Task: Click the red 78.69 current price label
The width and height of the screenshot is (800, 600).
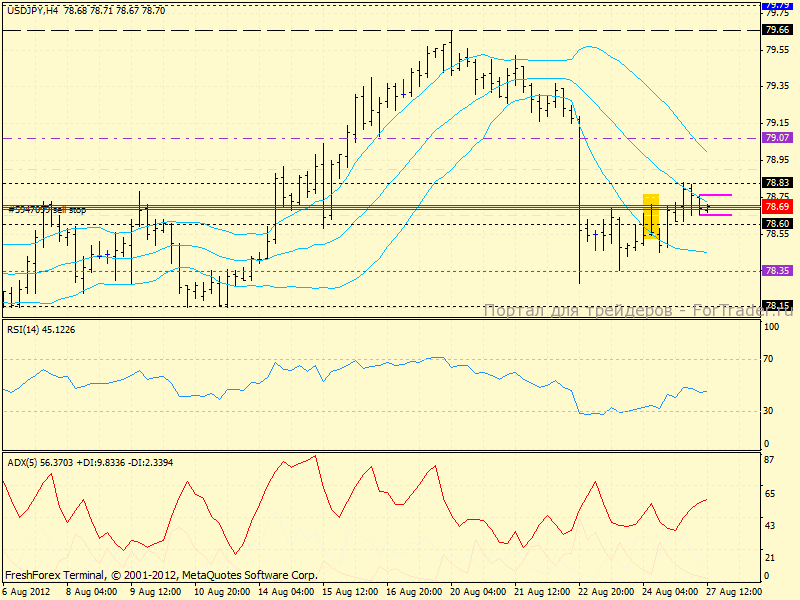Action: click(777, 206)
